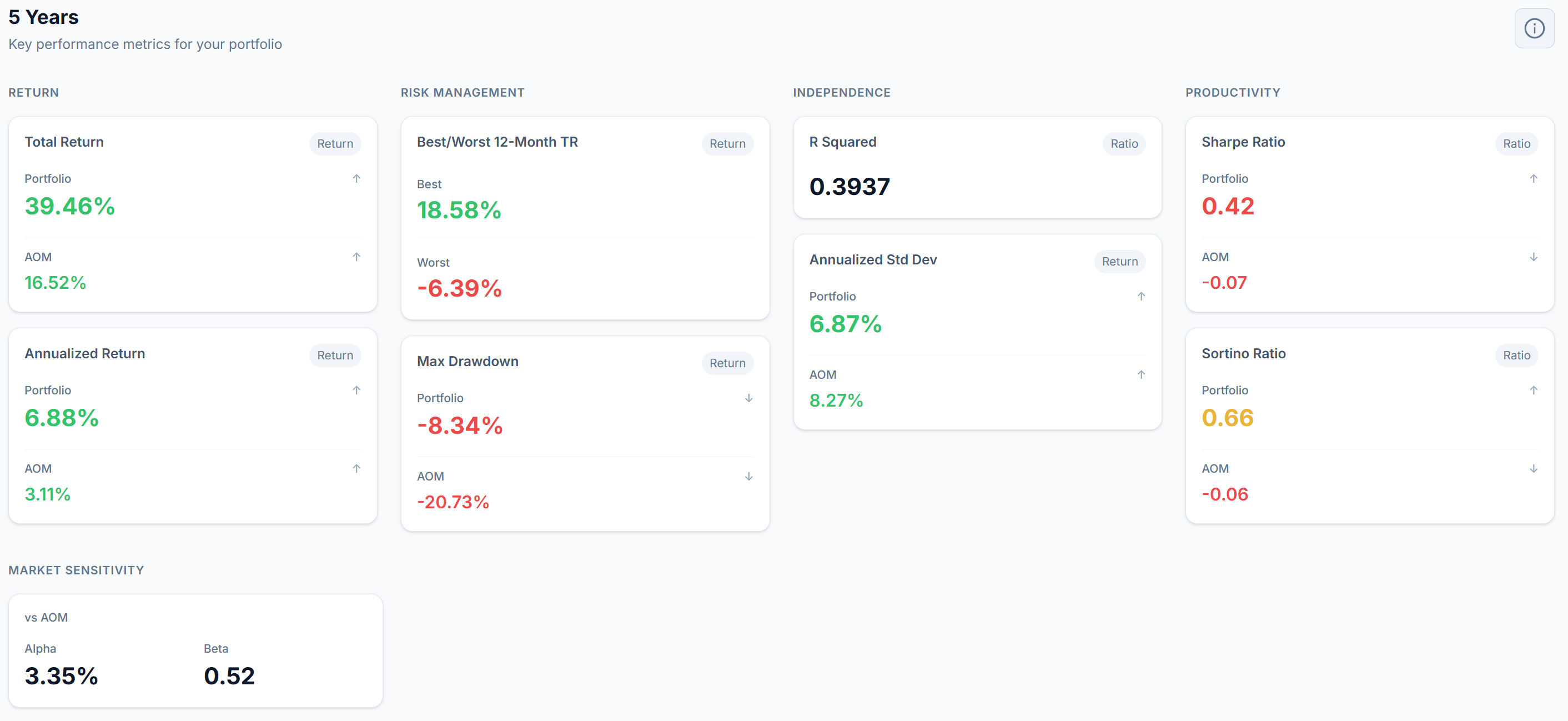Click the info icon at top right
The height and width of the screenshot is (721, 1568).
coord(1534,28)
